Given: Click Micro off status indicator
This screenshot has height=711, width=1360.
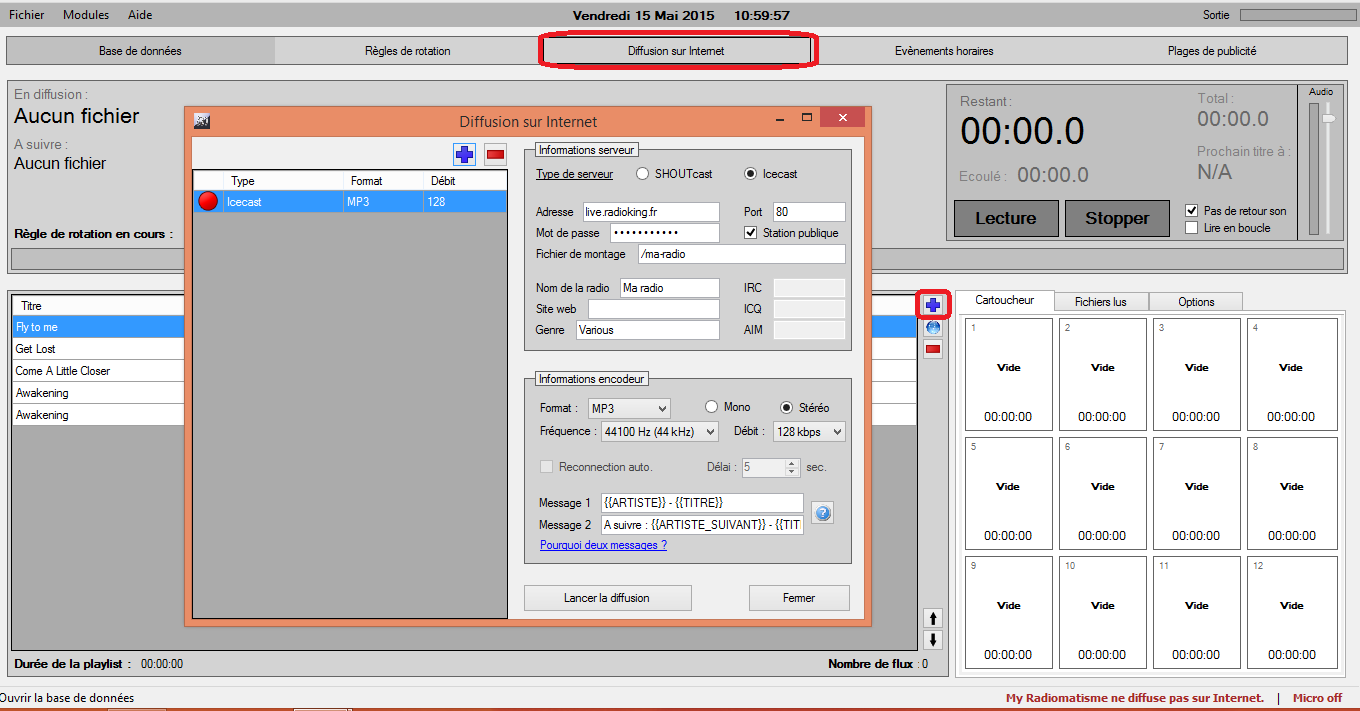Looking at the screenshot, I should 1317,698.
